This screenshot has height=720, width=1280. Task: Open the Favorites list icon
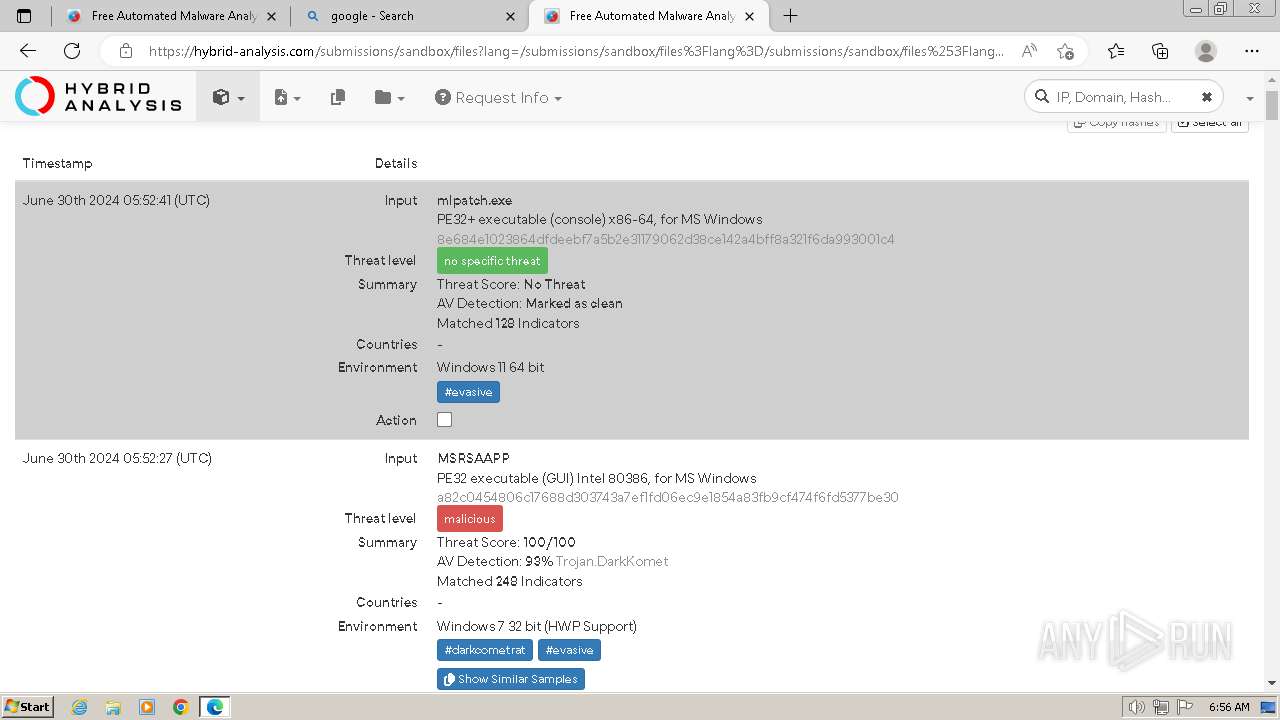tap(1116, 51)
